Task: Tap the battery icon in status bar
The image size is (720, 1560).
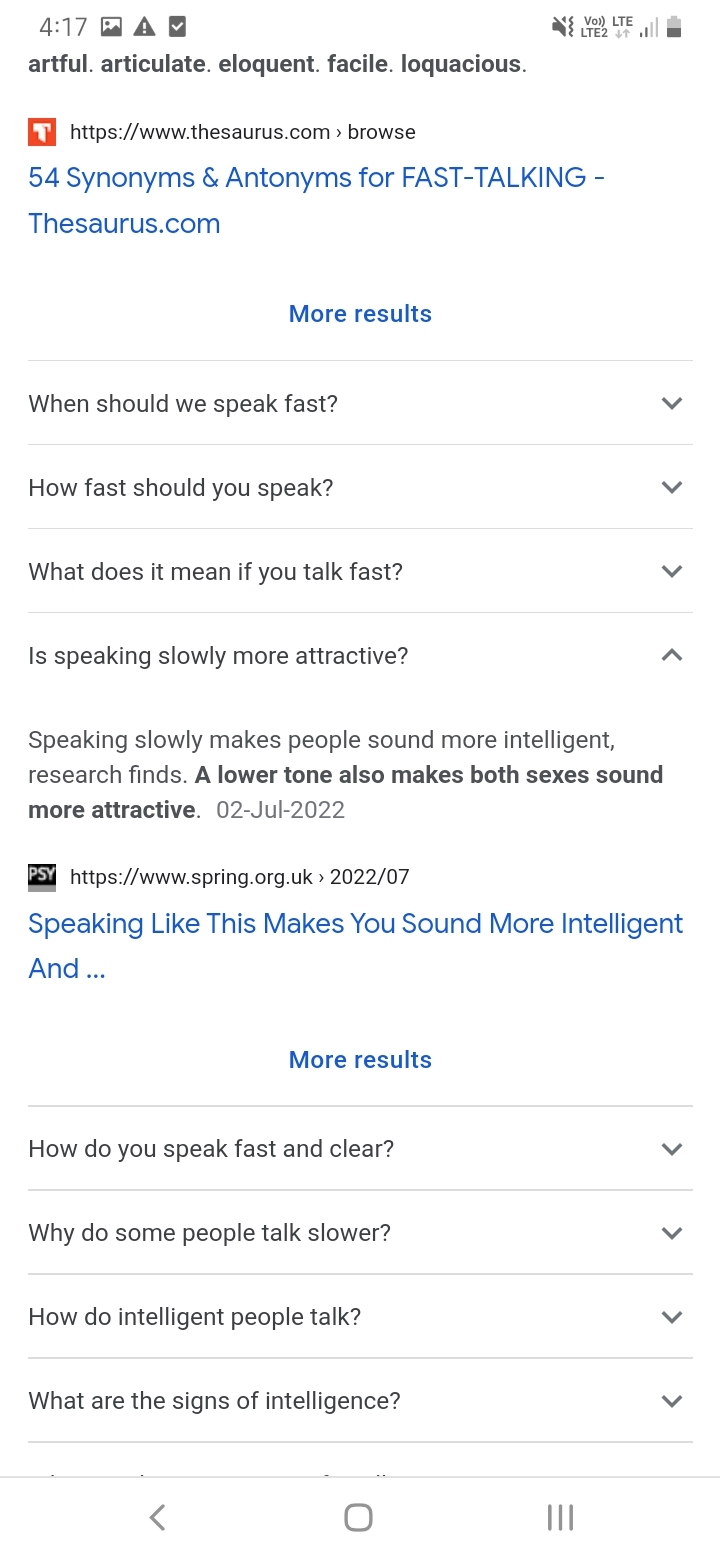Action: click(x=674, y=27)
